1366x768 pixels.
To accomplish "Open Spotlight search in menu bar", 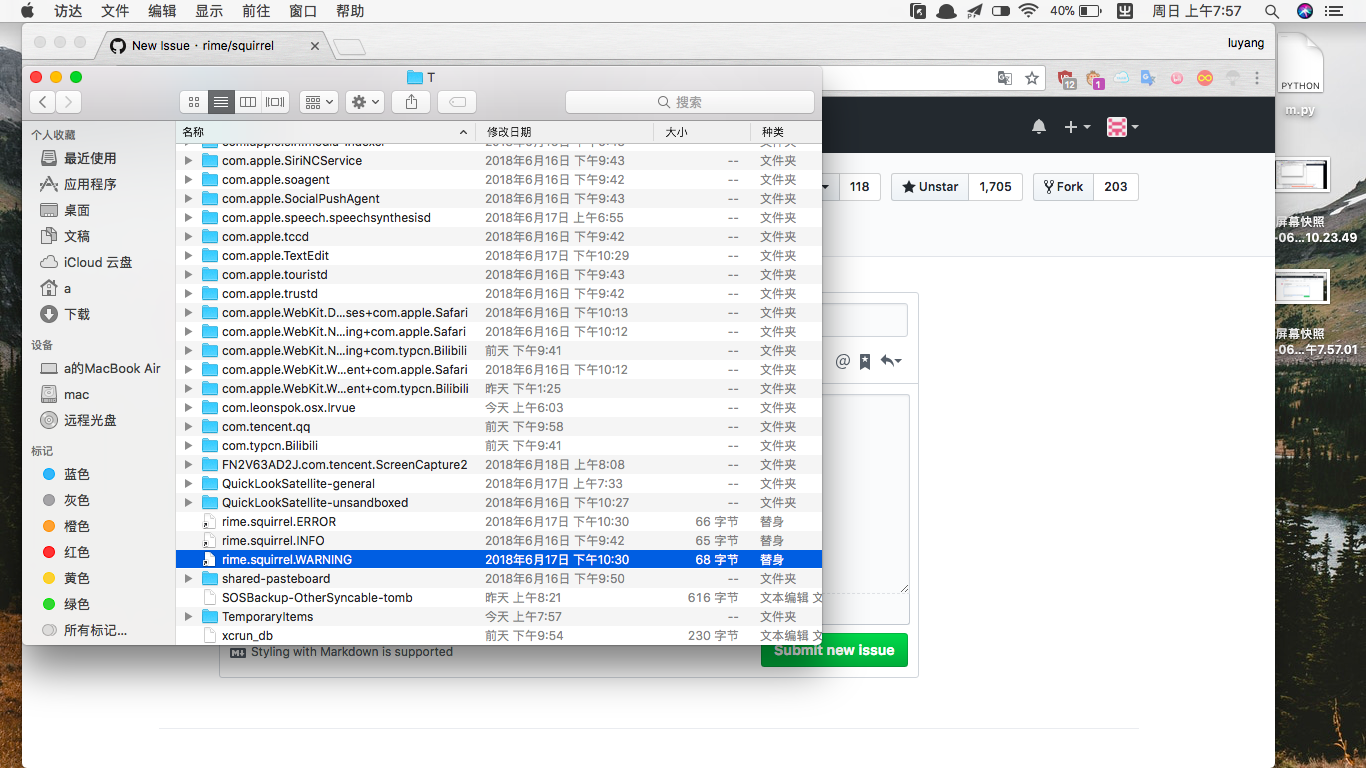I will pyautogui.click(x=1272, y=11).
